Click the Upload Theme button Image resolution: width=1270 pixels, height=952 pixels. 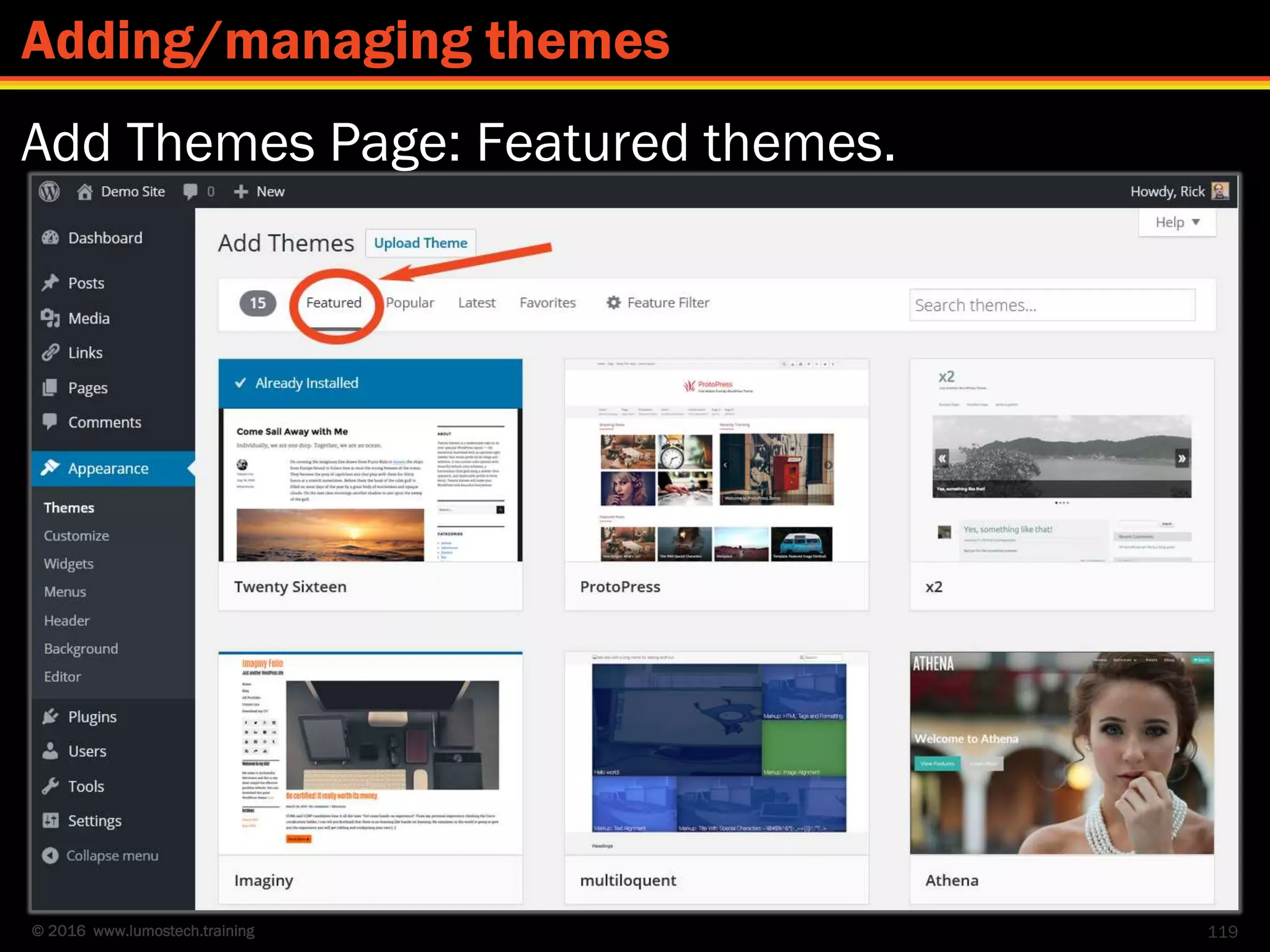[x=420, y=243]
